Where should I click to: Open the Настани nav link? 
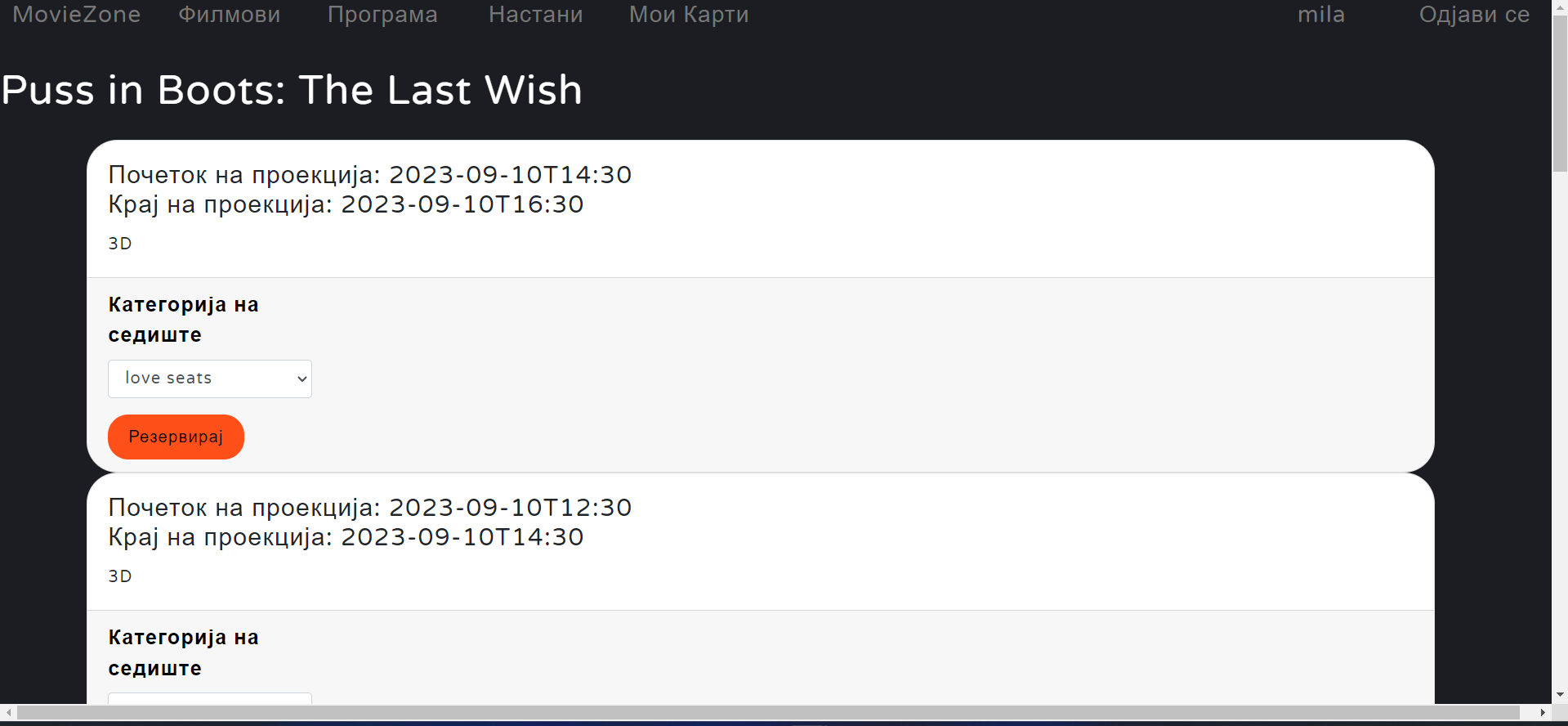click(x=536, y=15)
